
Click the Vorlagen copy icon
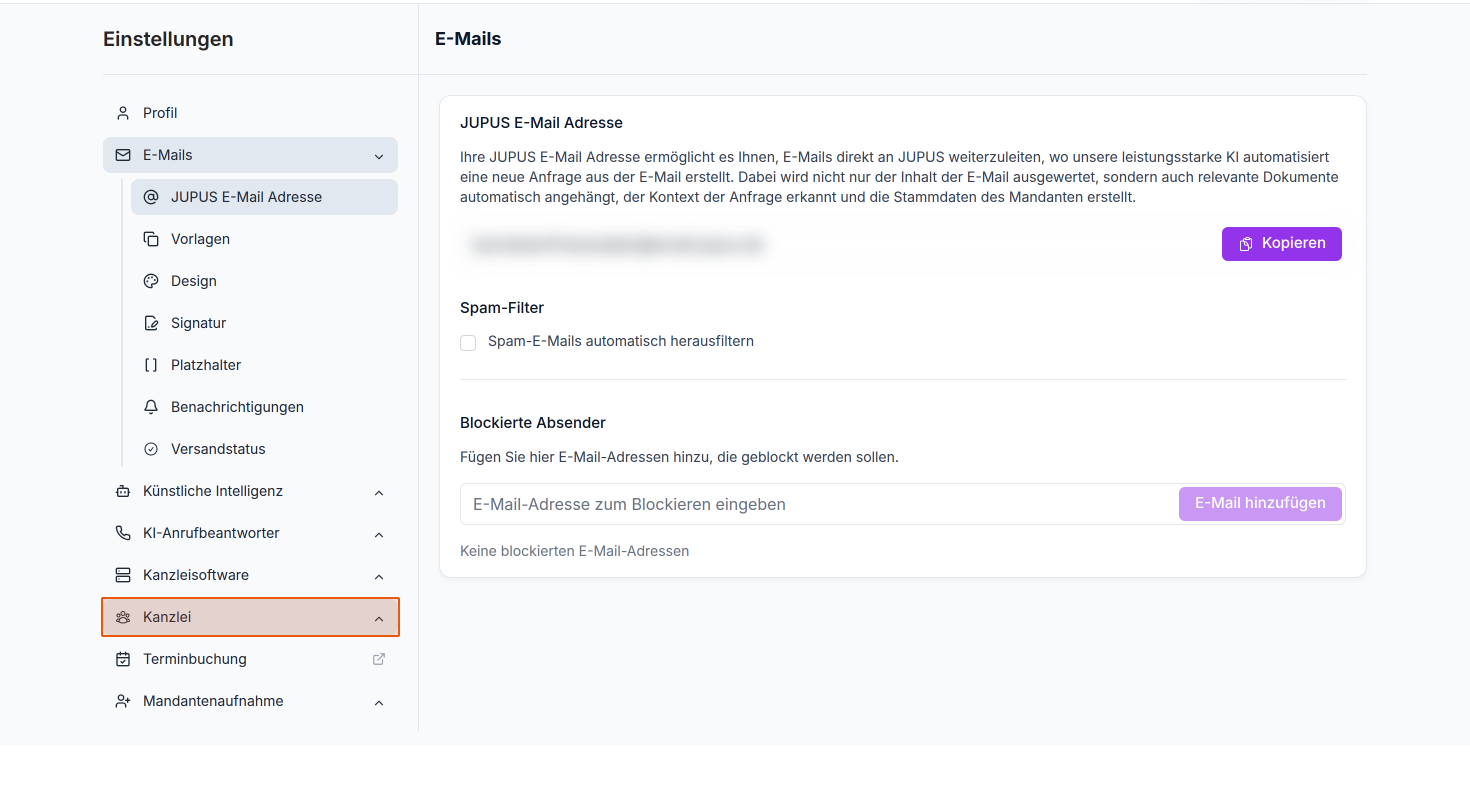click(151, 239)
